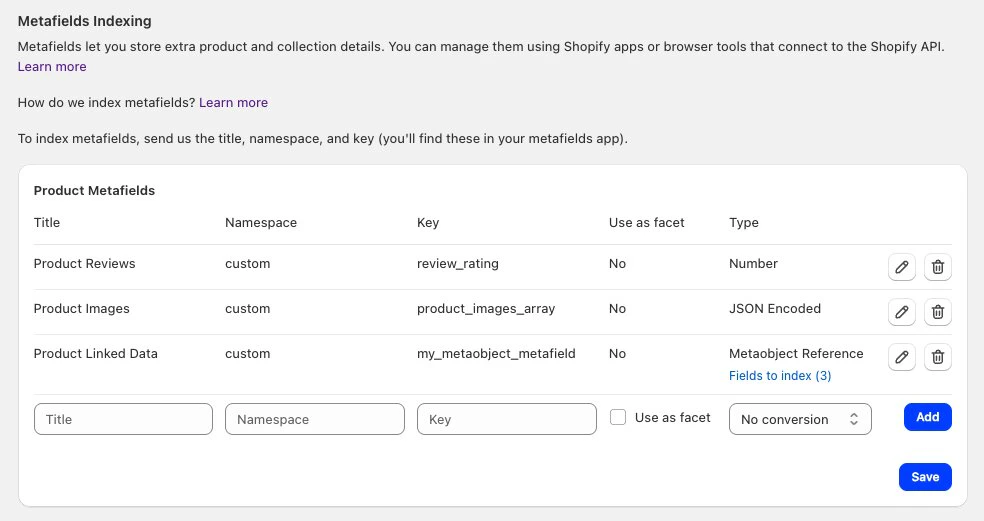Click custom namespace in Product Linked Data row
The image size is (984, 521).
pos(248,353)
